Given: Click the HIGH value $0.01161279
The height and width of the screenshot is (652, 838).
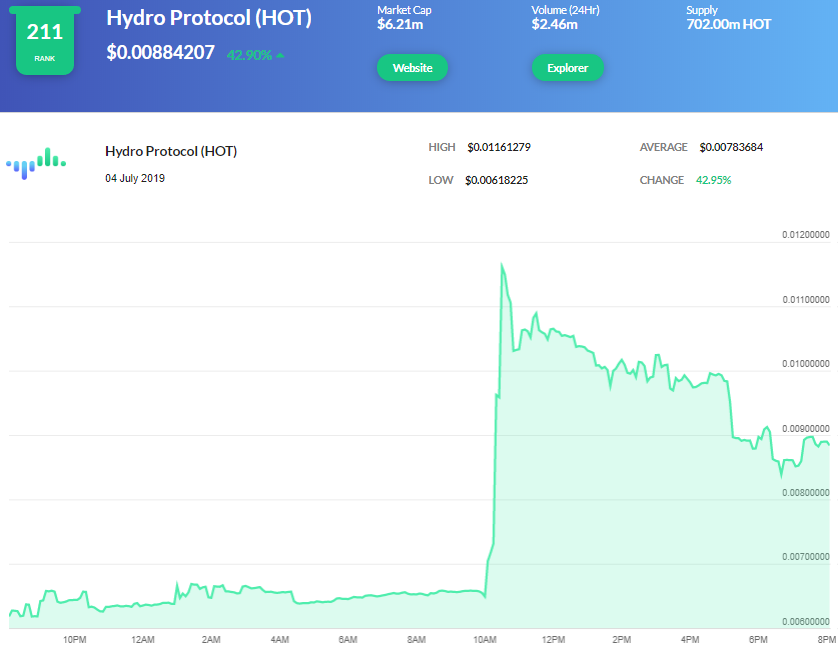Looking at the screenshot, I should (499, 148).
